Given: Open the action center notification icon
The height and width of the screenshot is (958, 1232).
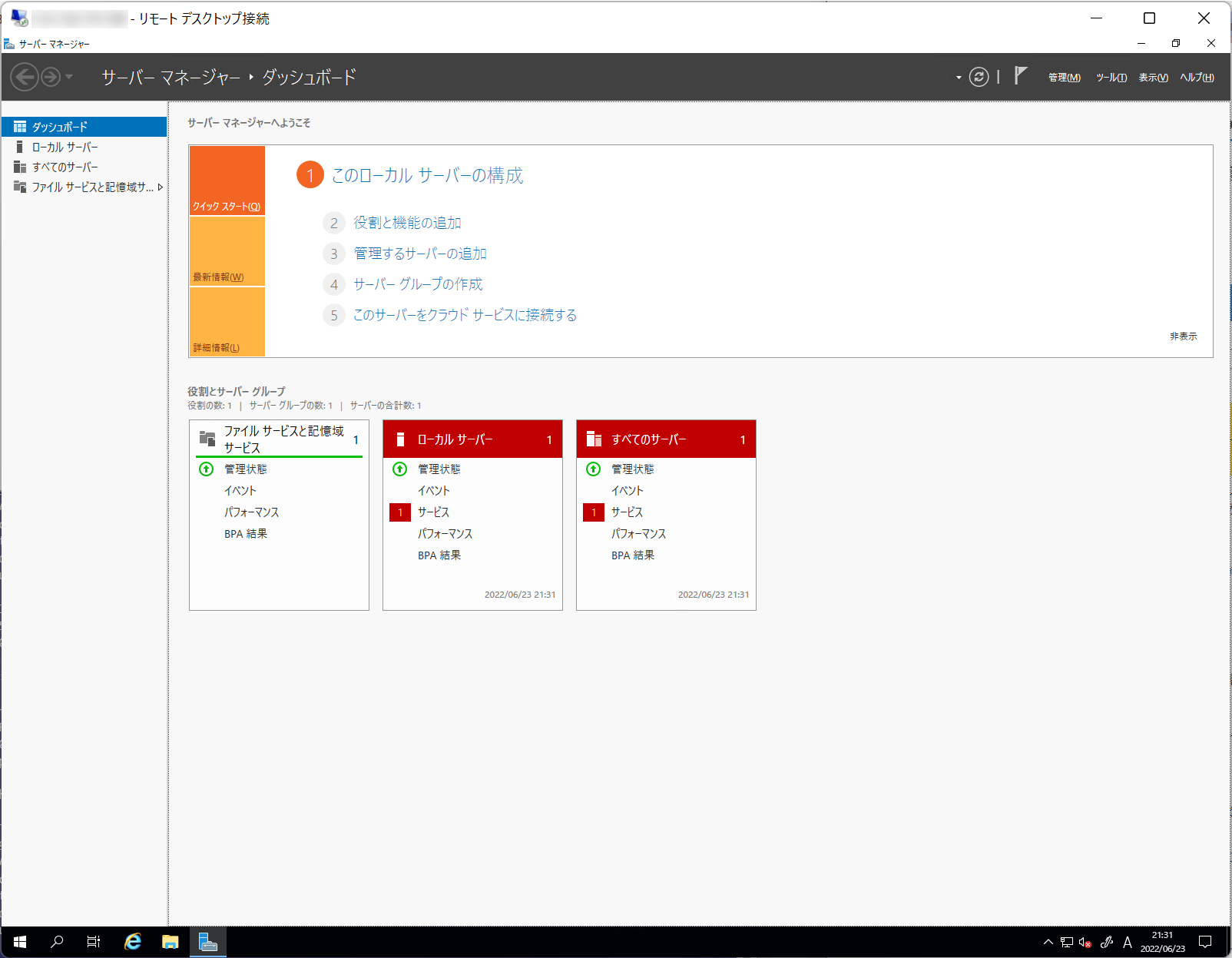Looking at the screenshot, I should tap(1205, 942).
